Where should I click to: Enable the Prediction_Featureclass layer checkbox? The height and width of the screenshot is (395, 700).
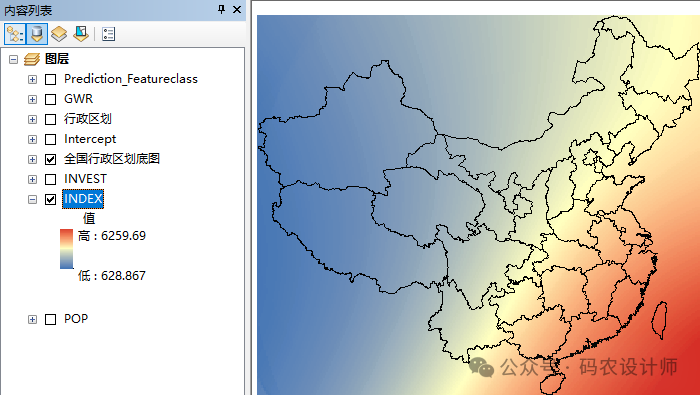click(50, 79)
